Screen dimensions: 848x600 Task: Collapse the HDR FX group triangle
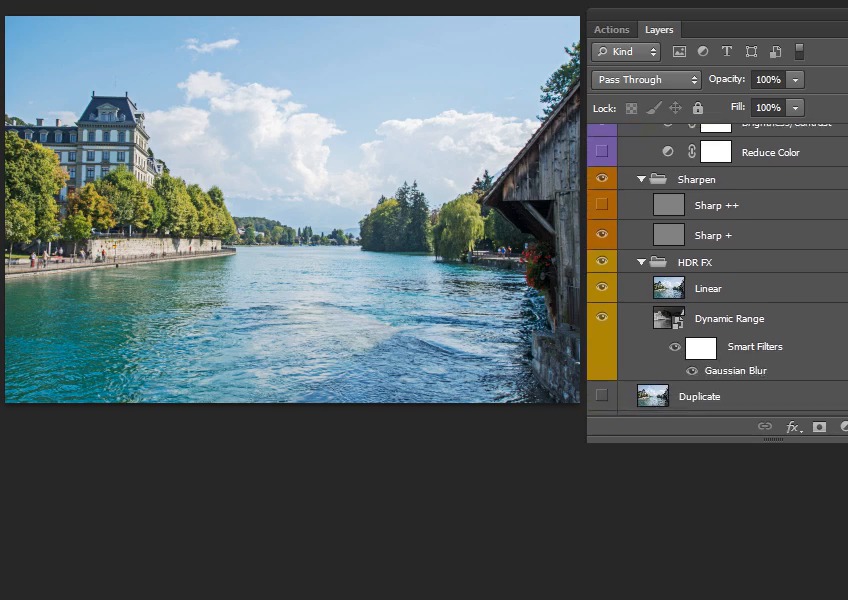coord(641,262)
